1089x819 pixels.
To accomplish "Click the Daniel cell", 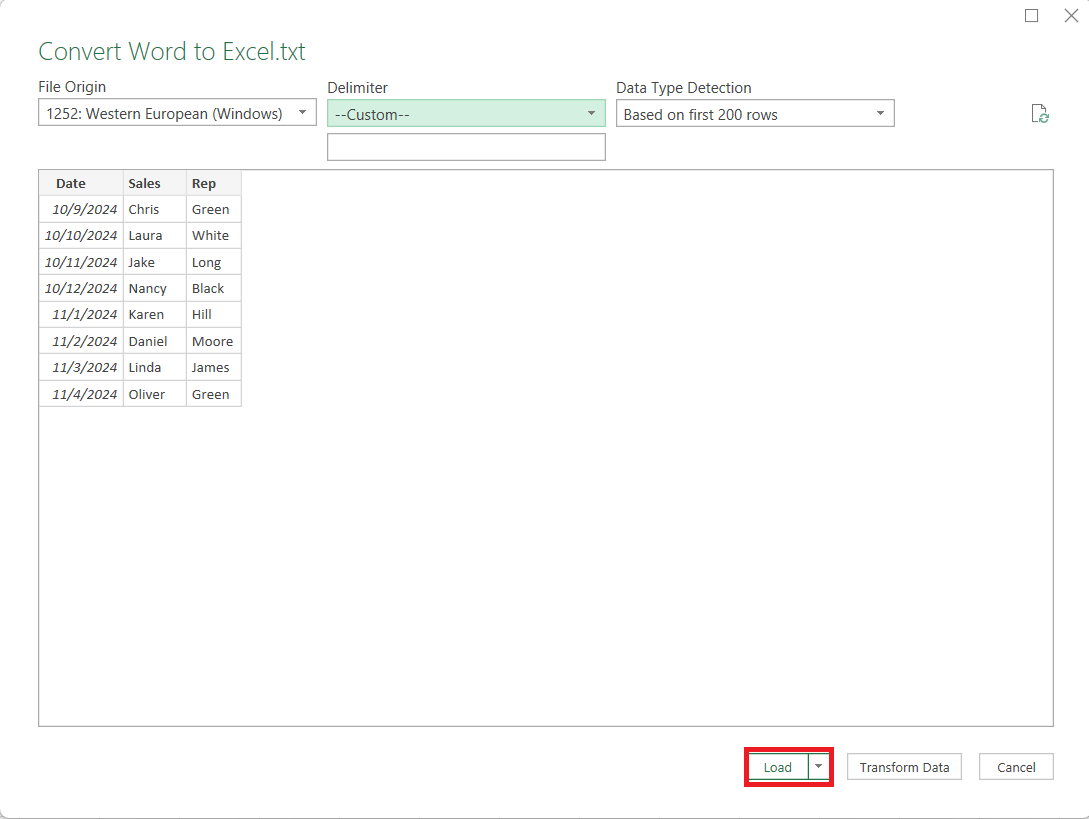I will pos(155,341).
